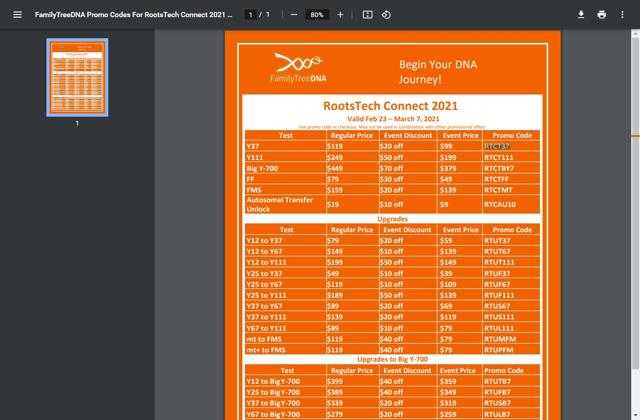Click promo code RTUTB7

pyautogui.click(x=498, y=381)
